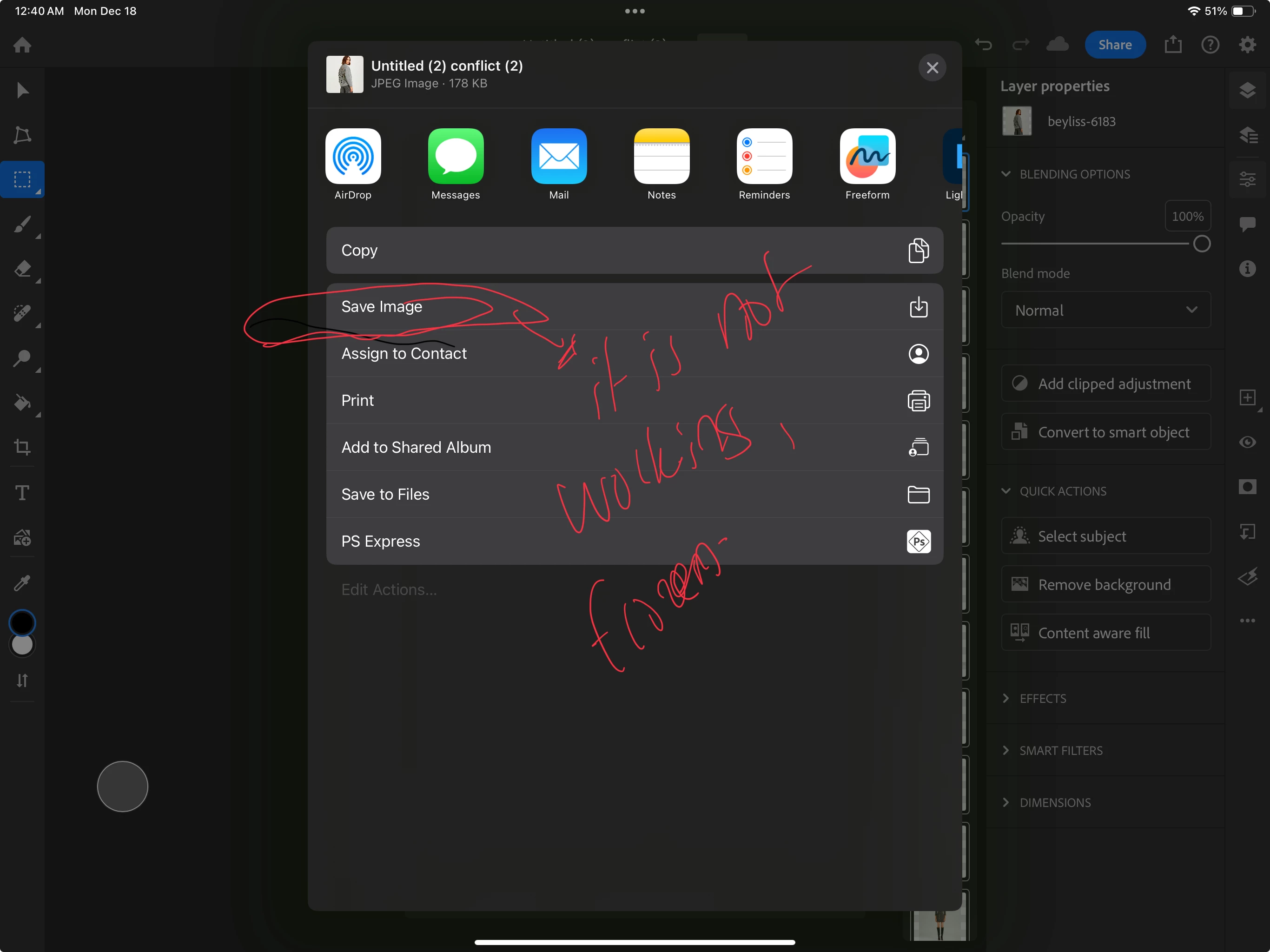Open the Normal blend mode dropdown

coord(1105,310)
